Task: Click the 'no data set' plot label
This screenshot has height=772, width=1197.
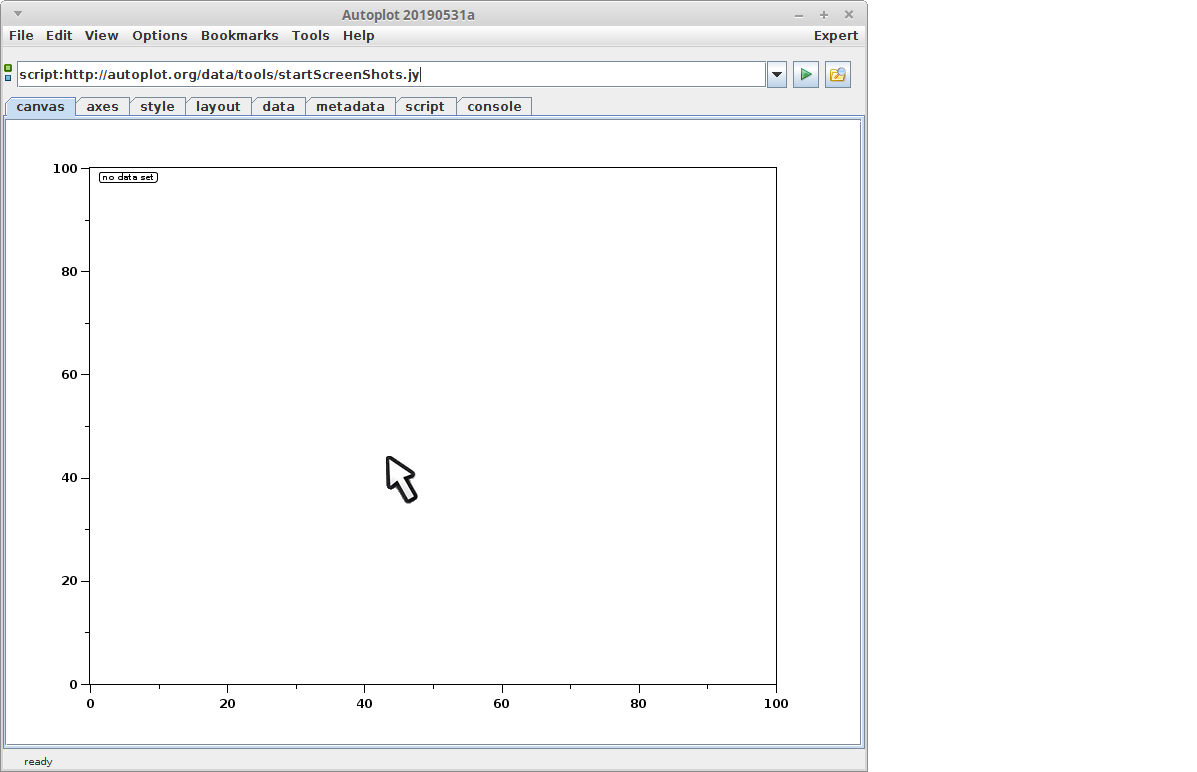Action: click(x=128, y=178)
